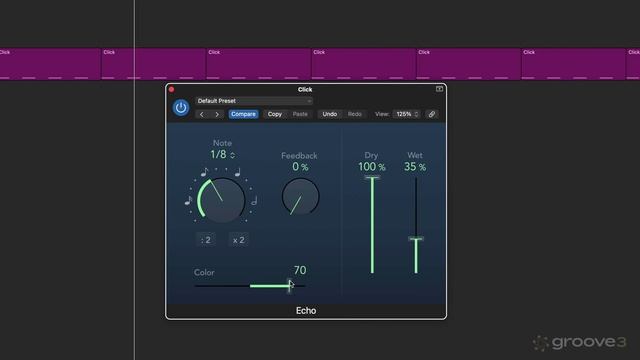Select the Click region under the playhead
The image size is (640, 360).
153,64
